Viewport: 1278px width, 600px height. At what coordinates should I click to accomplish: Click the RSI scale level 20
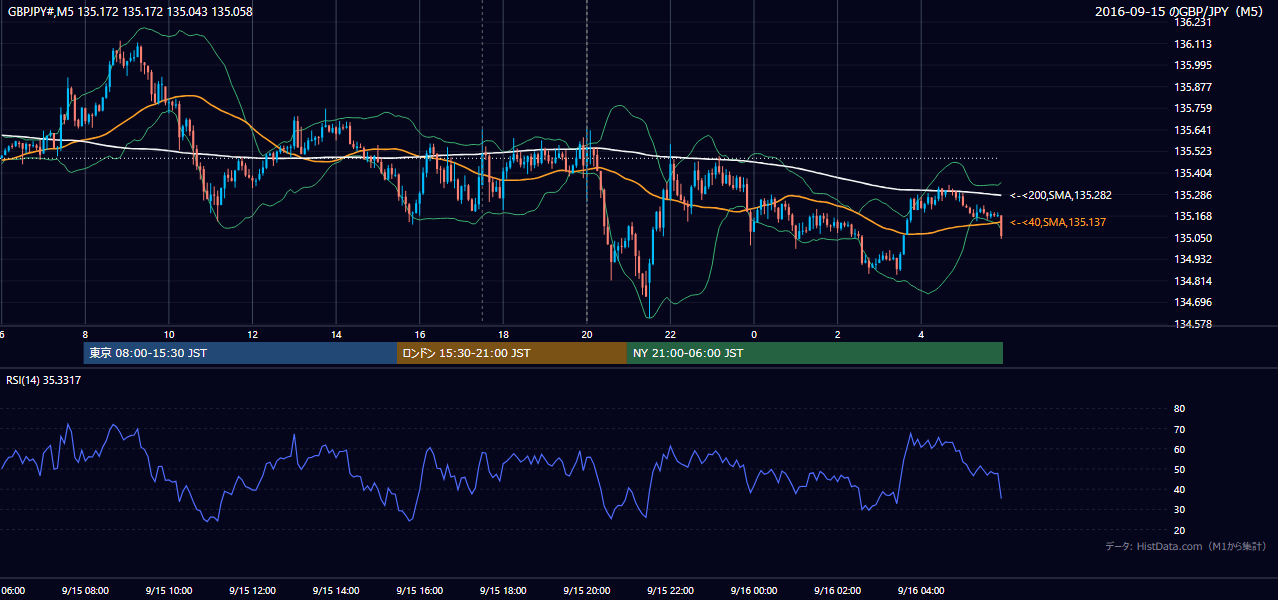(x=1179, y=530)
